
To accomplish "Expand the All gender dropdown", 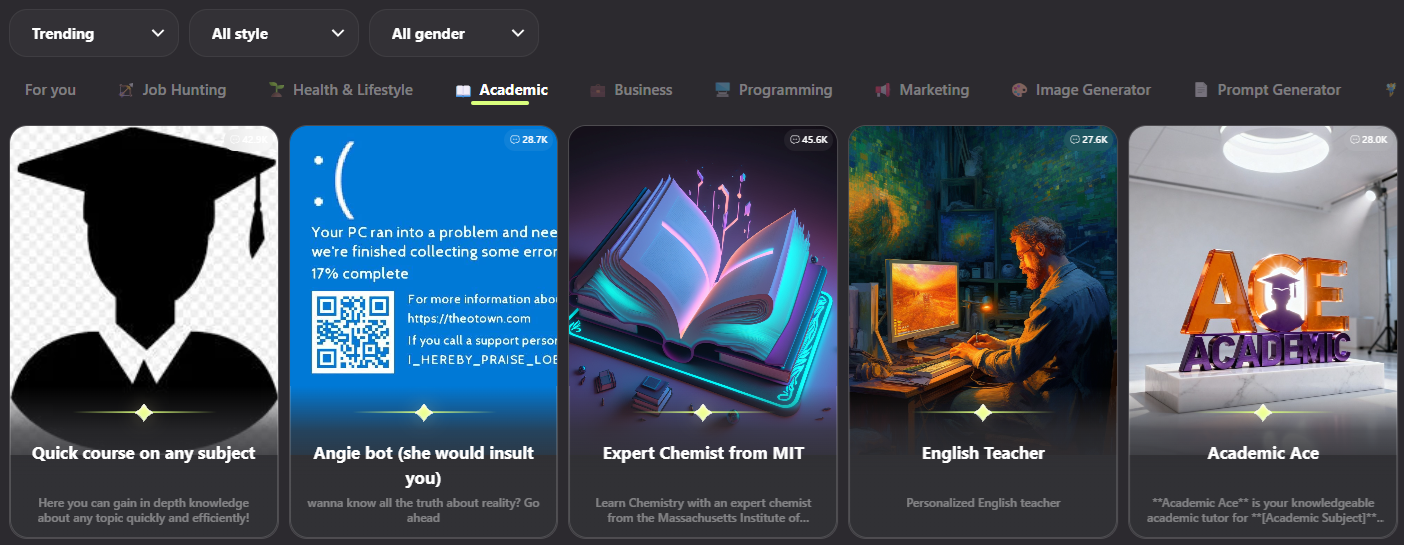I will click(454, 33).
